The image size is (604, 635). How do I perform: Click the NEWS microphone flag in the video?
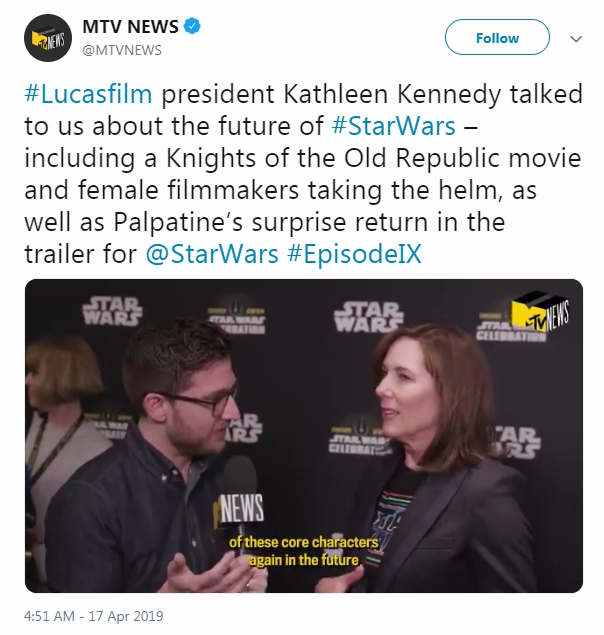241,509
